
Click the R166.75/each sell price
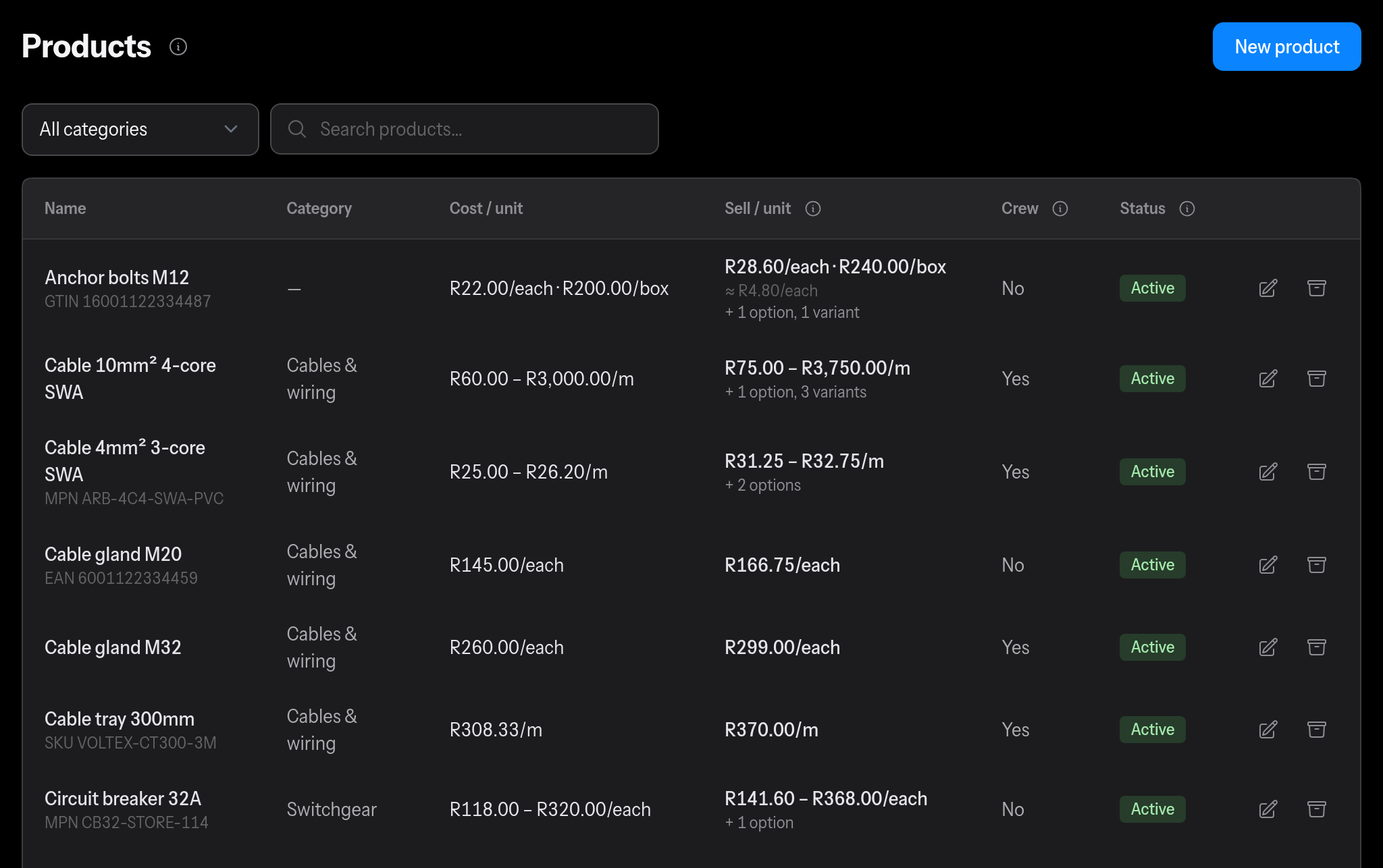(782, 565)
